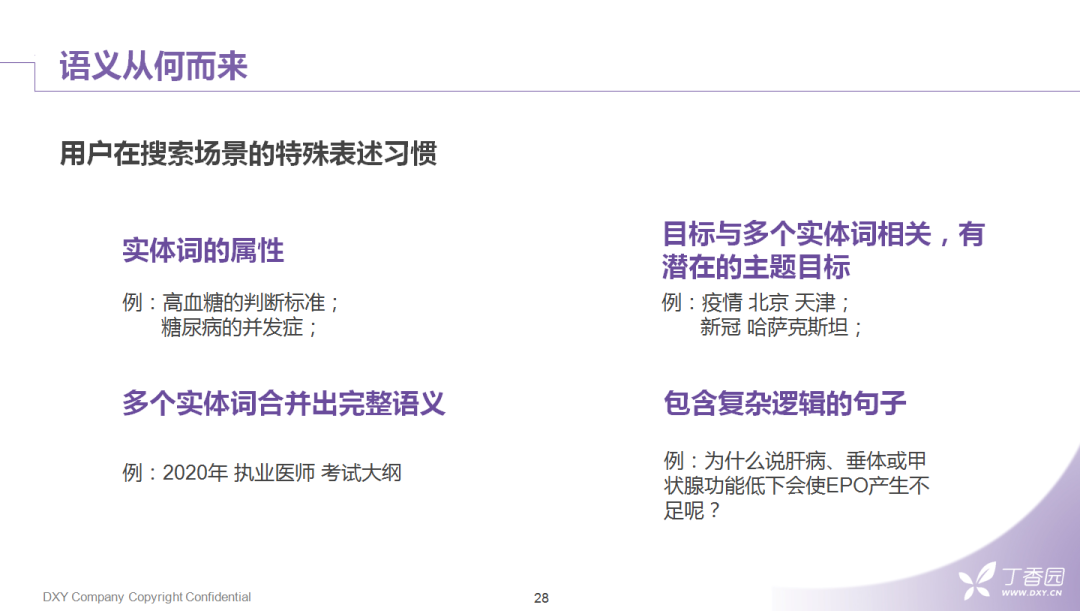The image size is (1080, 611).
Task: Click the 丁香园 logo text
Action: click(1032, 576)
